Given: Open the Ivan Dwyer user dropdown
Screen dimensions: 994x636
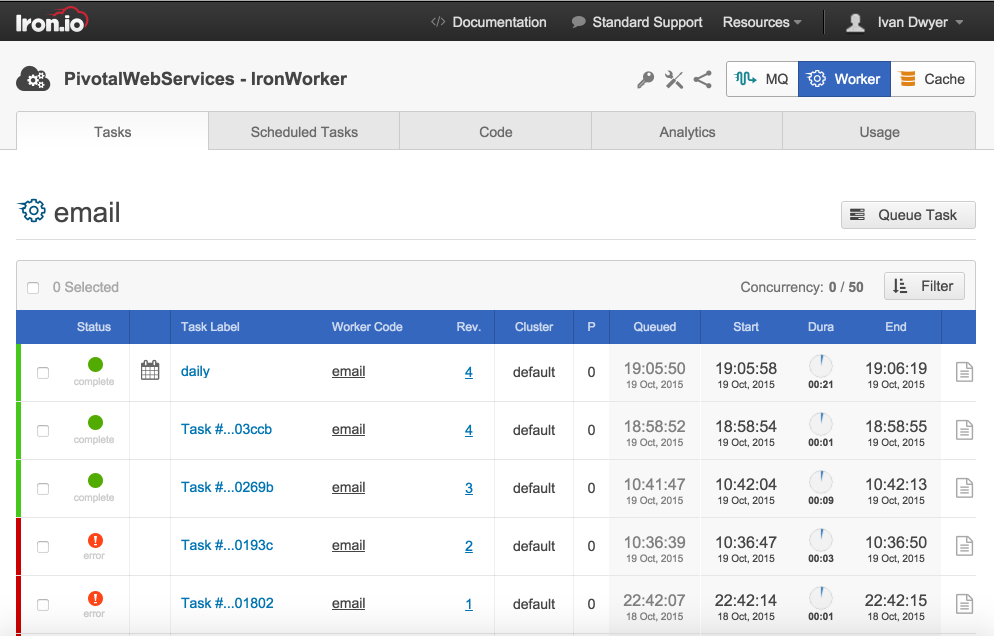Looking at the screenshot, I should 905,22.
